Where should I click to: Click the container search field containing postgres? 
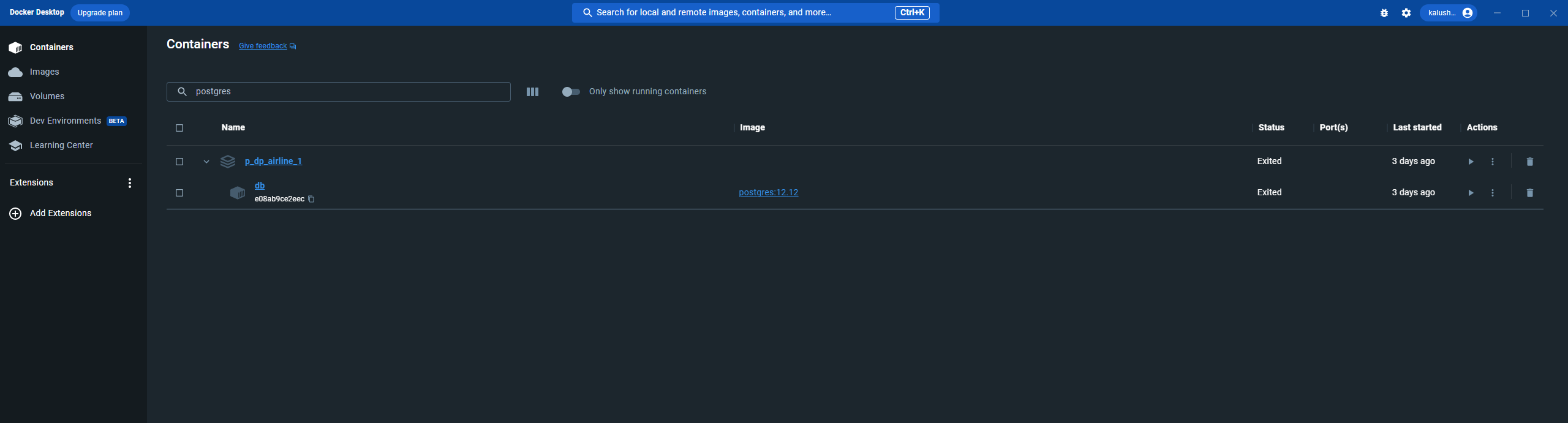(x=339, y=92)
